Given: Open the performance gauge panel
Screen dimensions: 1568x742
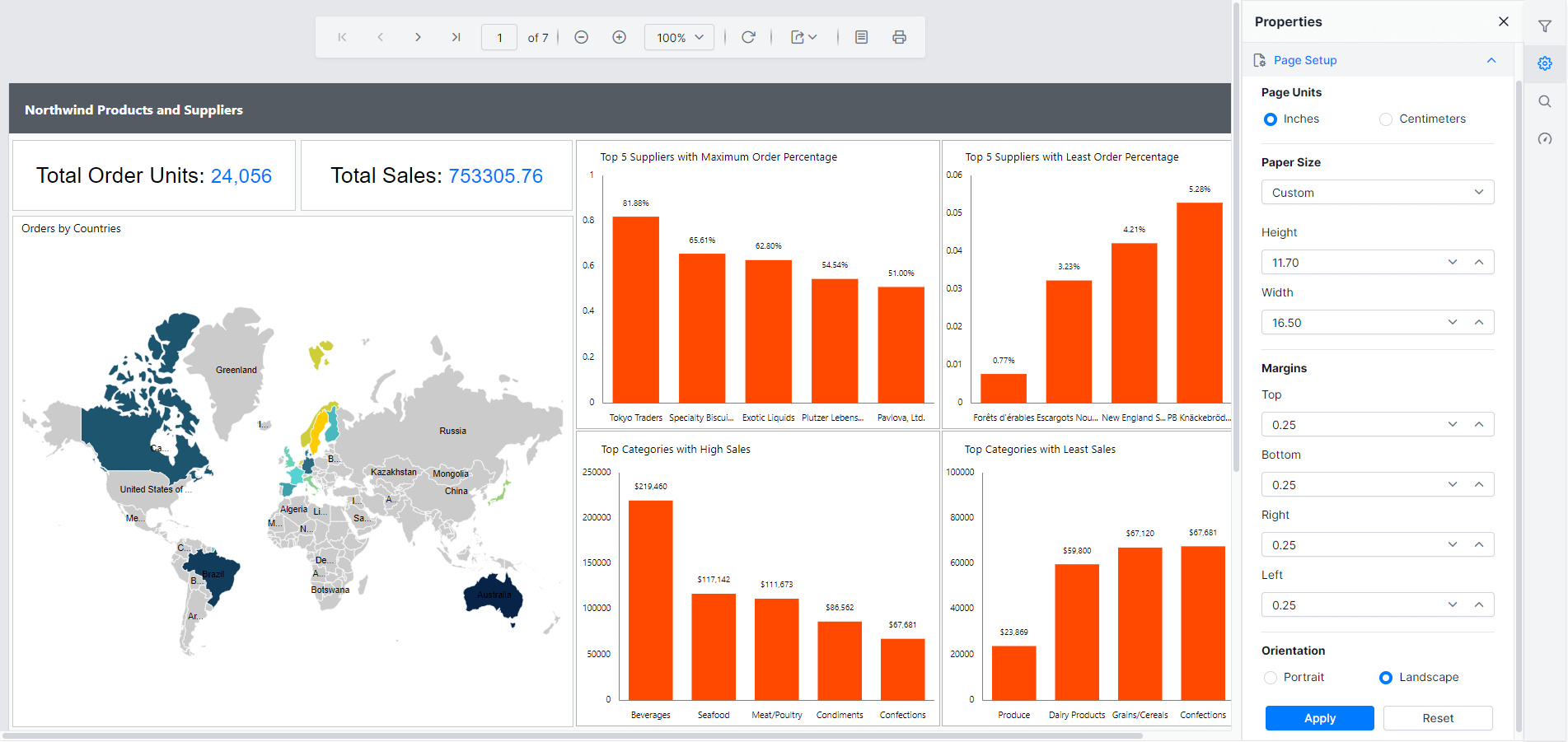Looking at the screenshot, I should click(1545, 138).
